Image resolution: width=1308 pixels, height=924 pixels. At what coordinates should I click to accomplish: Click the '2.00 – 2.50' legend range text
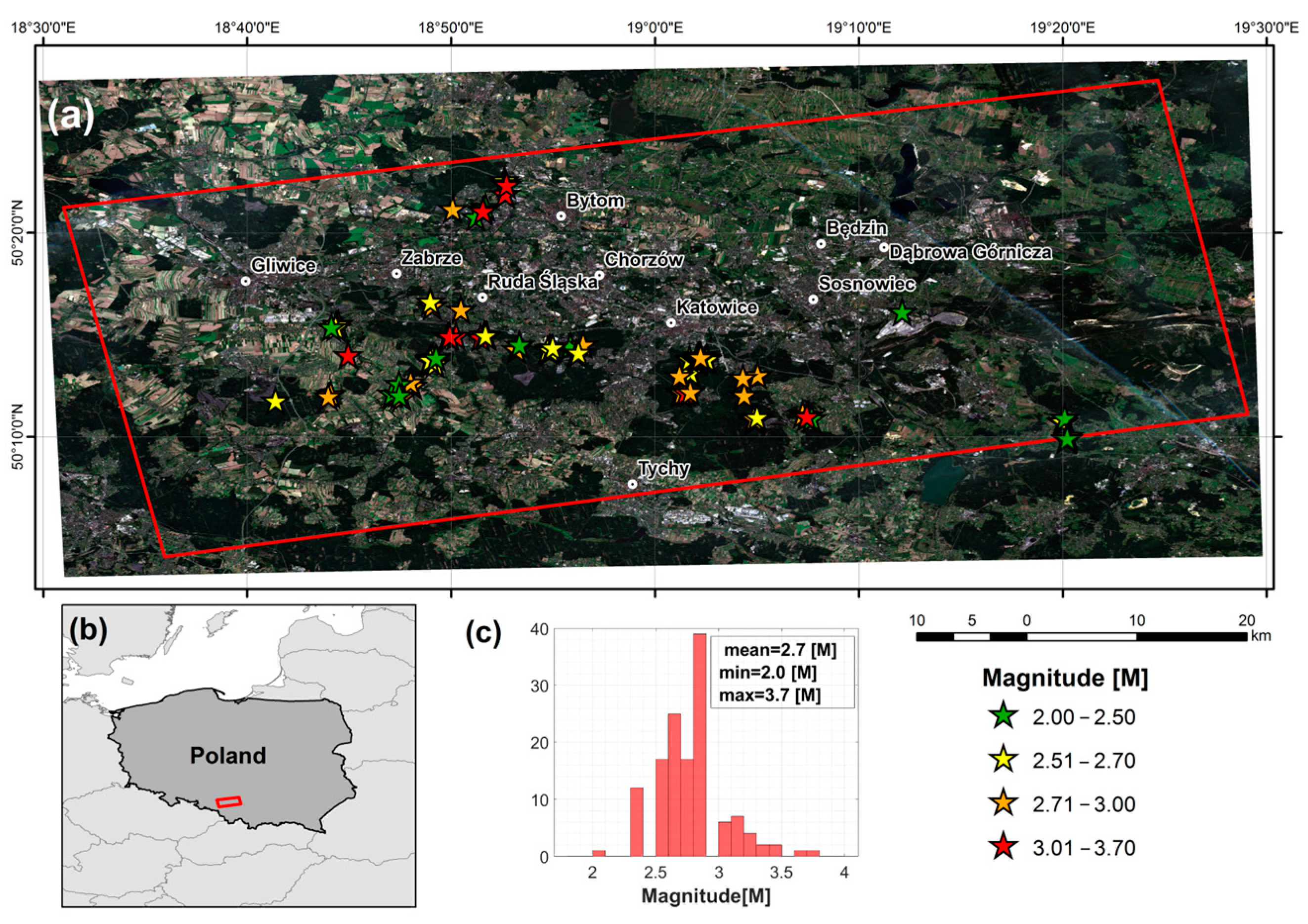[1084, 717]
